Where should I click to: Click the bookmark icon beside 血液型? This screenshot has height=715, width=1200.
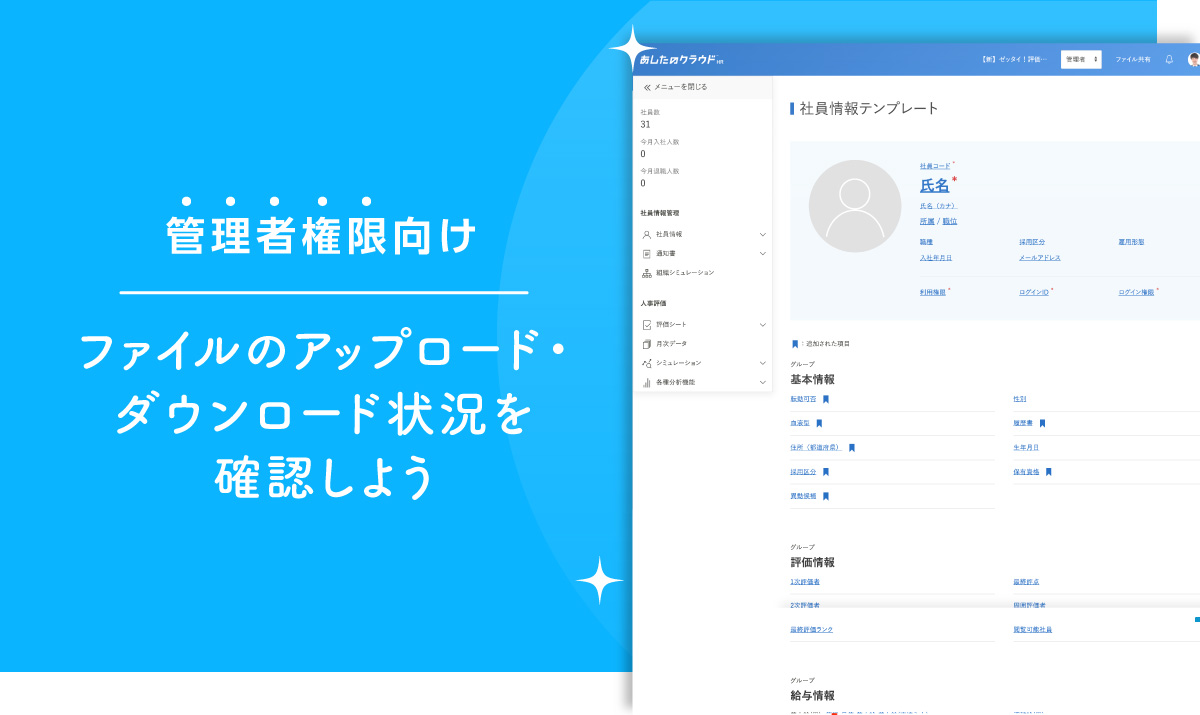coord(819,423)
